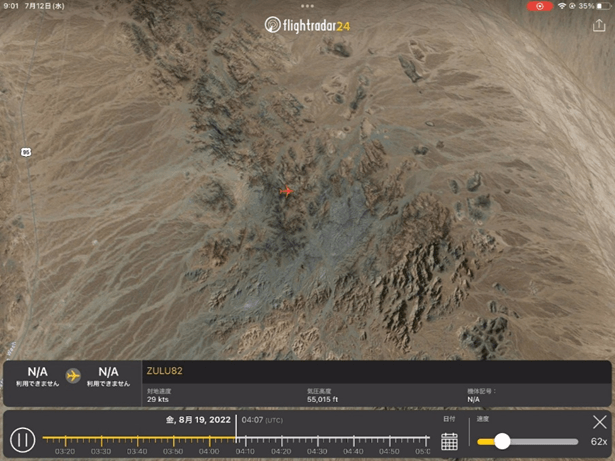Screen dimensions: 615x461
Task: Jump to 04:30 on timeline
Action: 317,452
